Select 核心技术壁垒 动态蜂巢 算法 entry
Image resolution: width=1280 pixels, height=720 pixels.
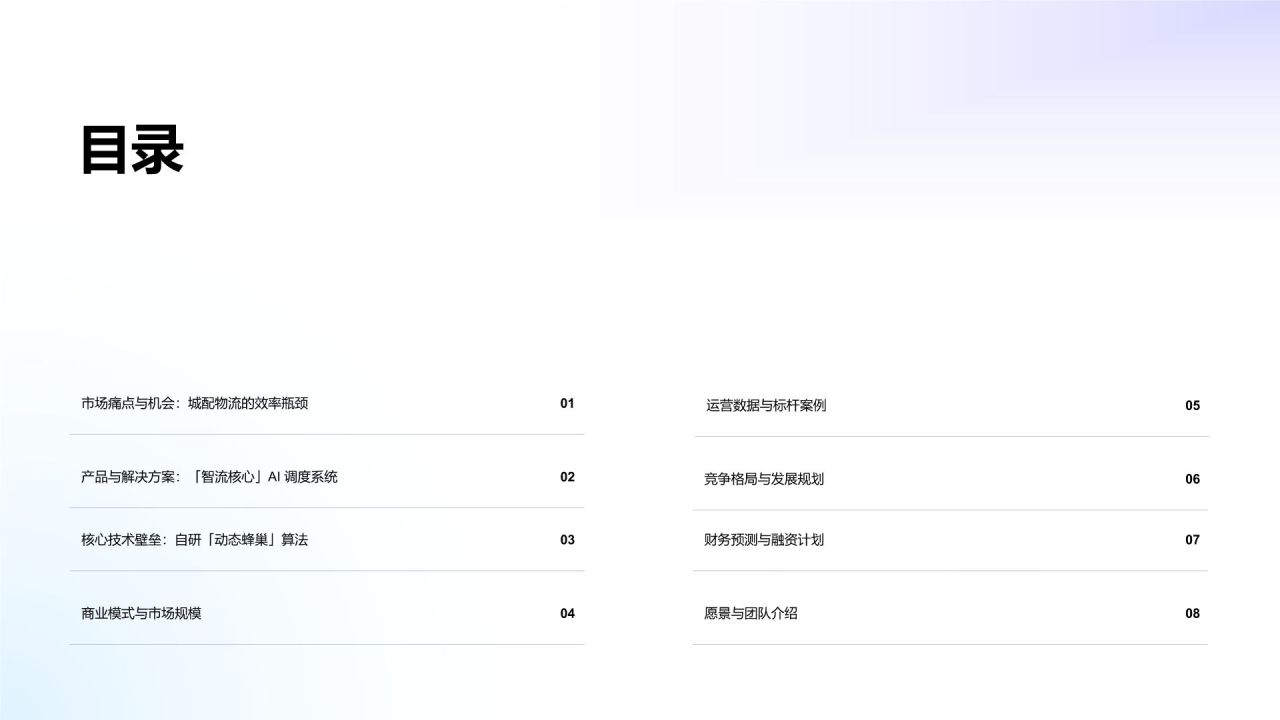pos(194,540)
